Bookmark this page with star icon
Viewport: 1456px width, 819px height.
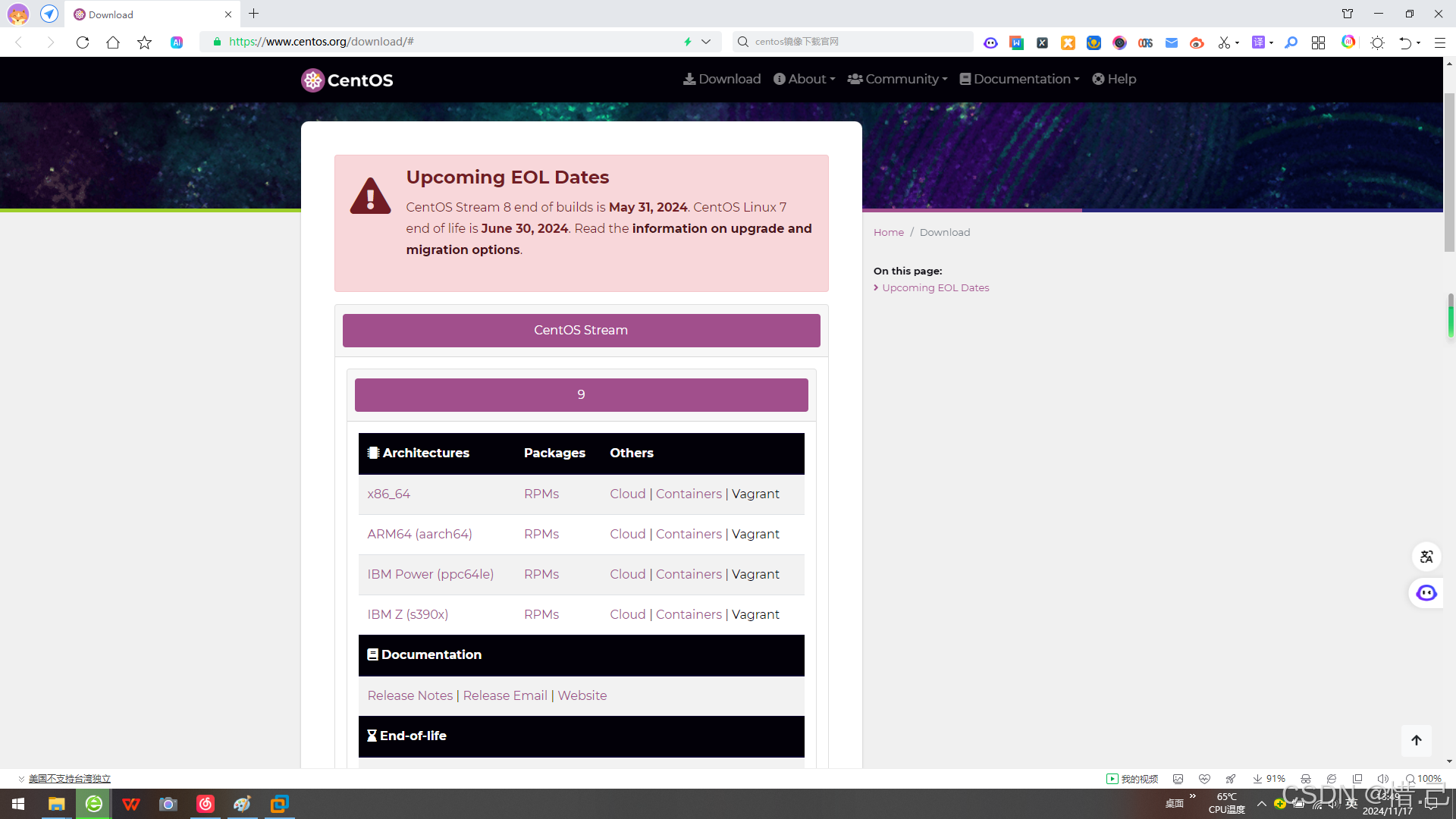coord(144,42)
